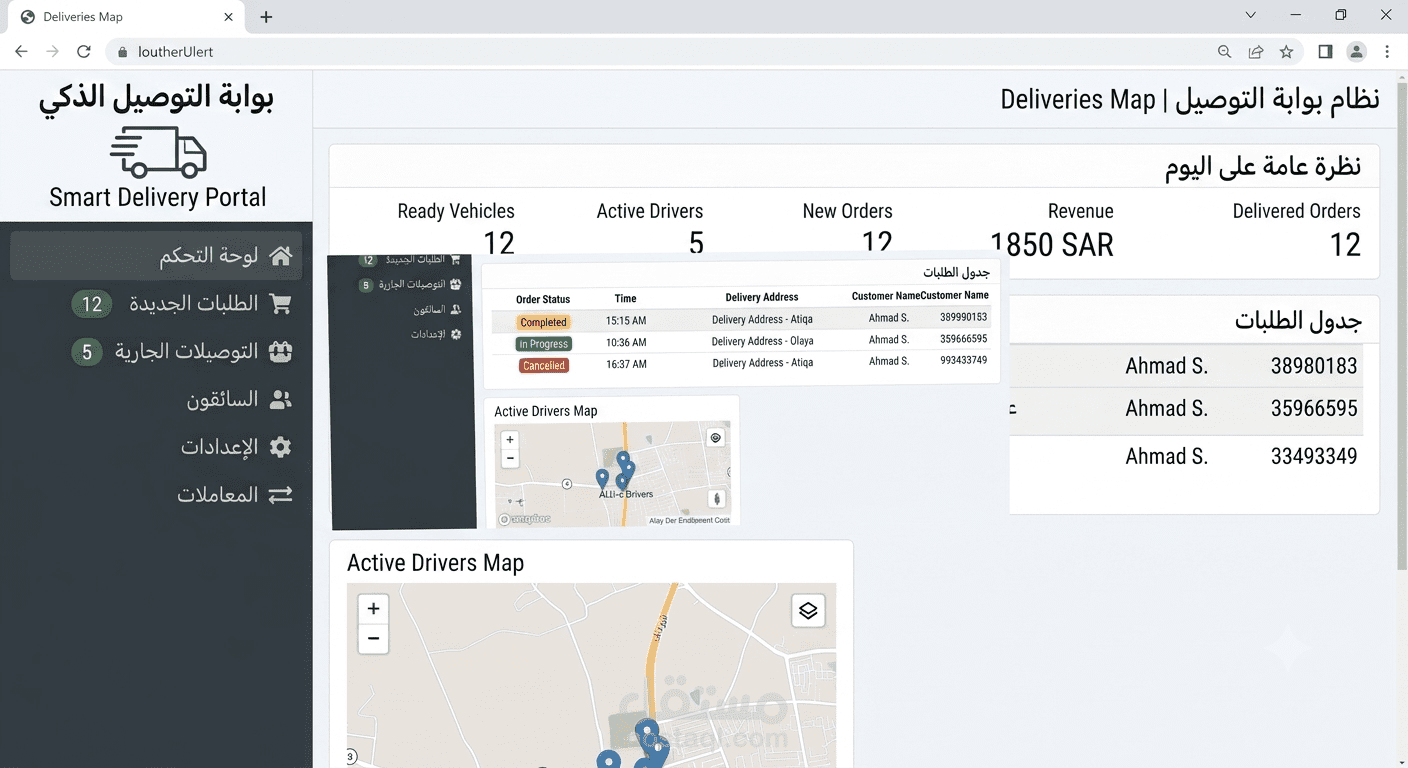Open the tab search chevron

[x=1250, y=15]
